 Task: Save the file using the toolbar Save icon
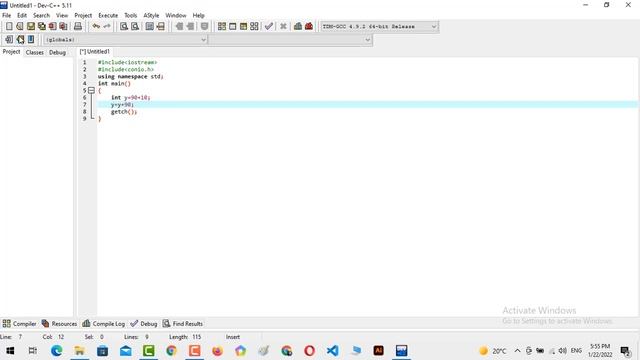coord(31,27)
